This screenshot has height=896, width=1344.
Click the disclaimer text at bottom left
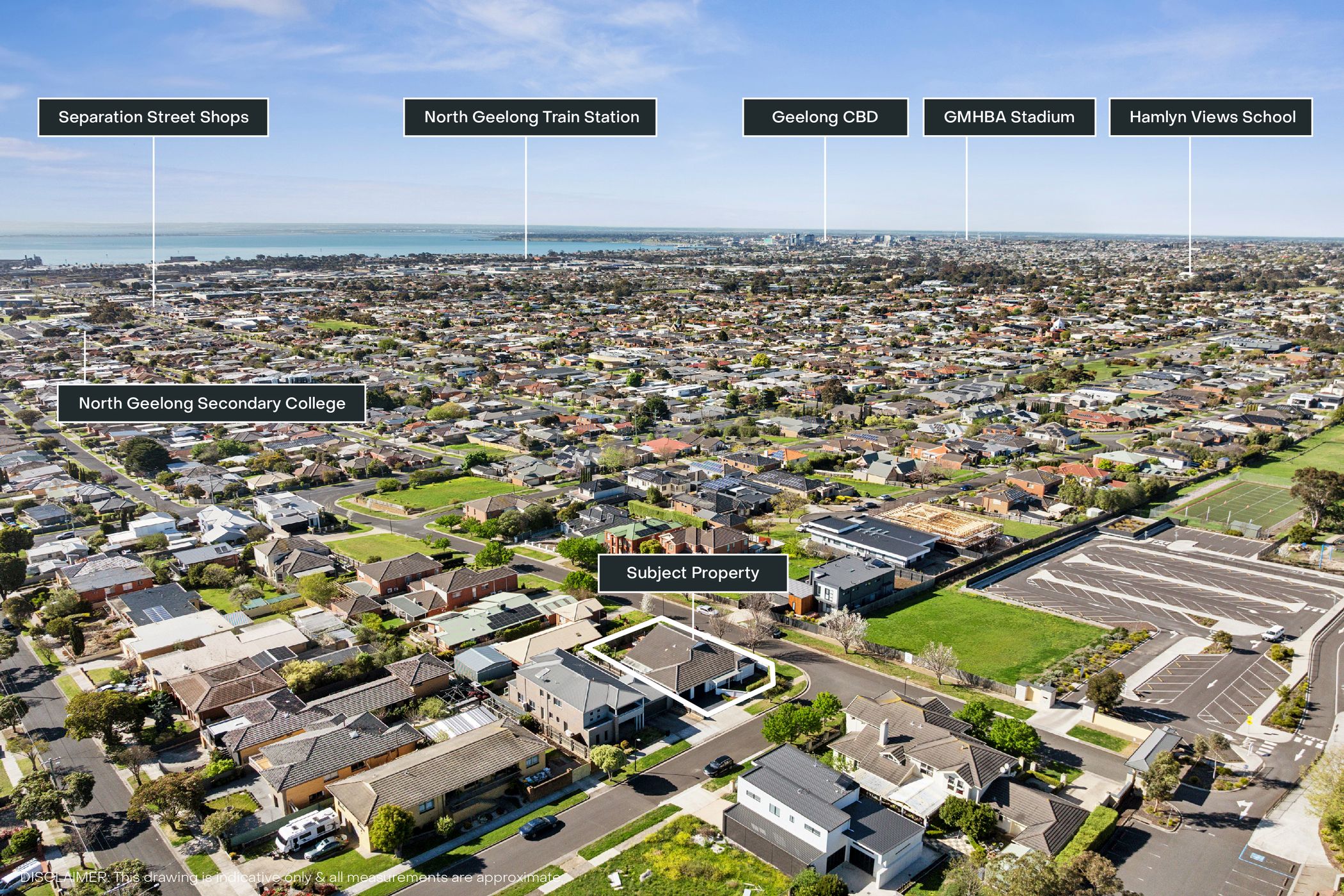[x=291, y=877]
